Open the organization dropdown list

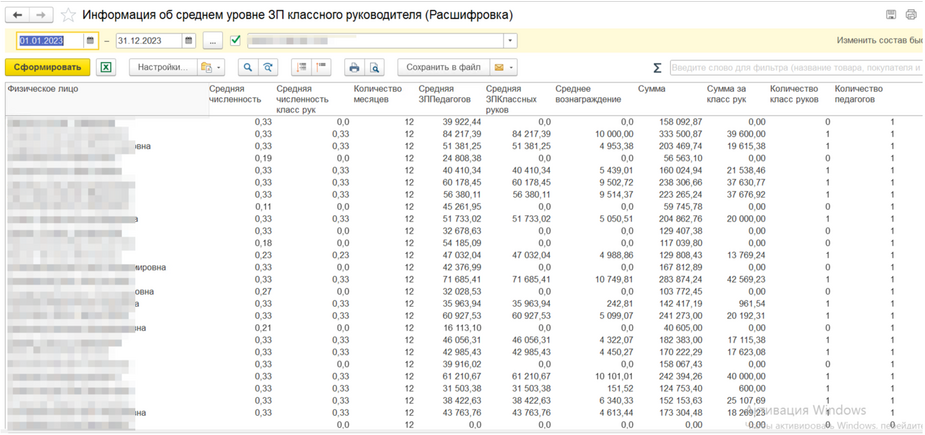[510, 41]
